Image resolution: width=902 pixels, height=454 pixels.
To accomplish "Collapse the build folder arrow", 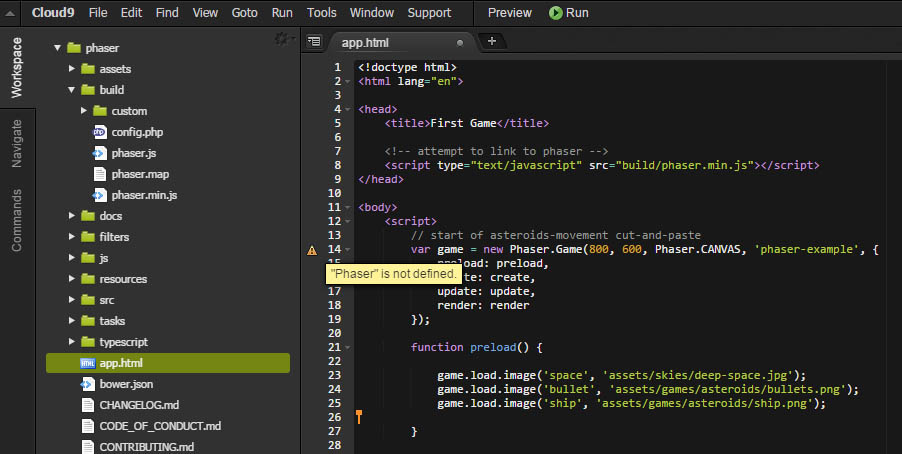I will click(x=71, y=90).
